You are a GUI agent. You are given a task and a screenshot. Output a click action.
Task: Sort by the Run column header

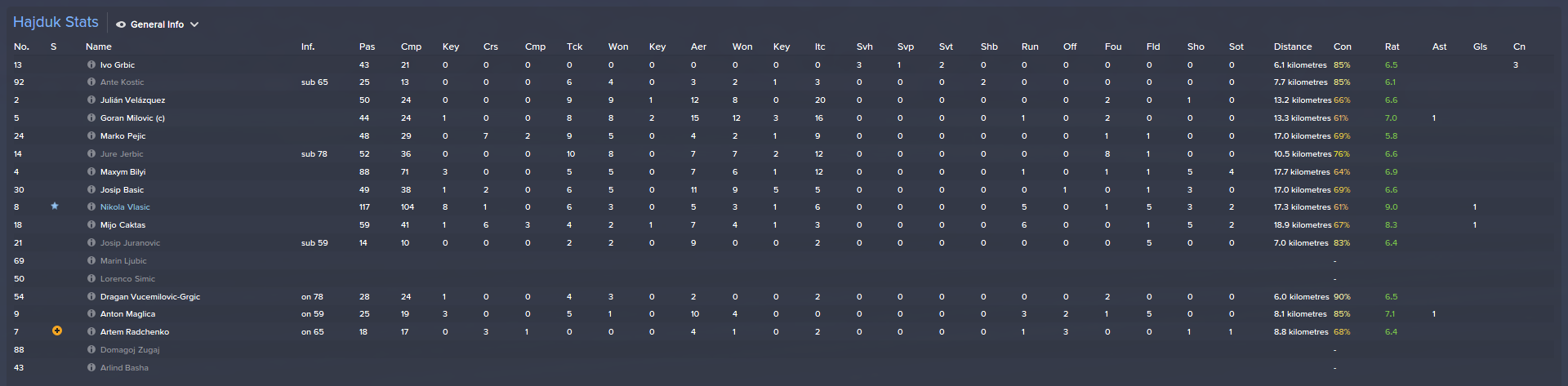[x=1030, y=47]
